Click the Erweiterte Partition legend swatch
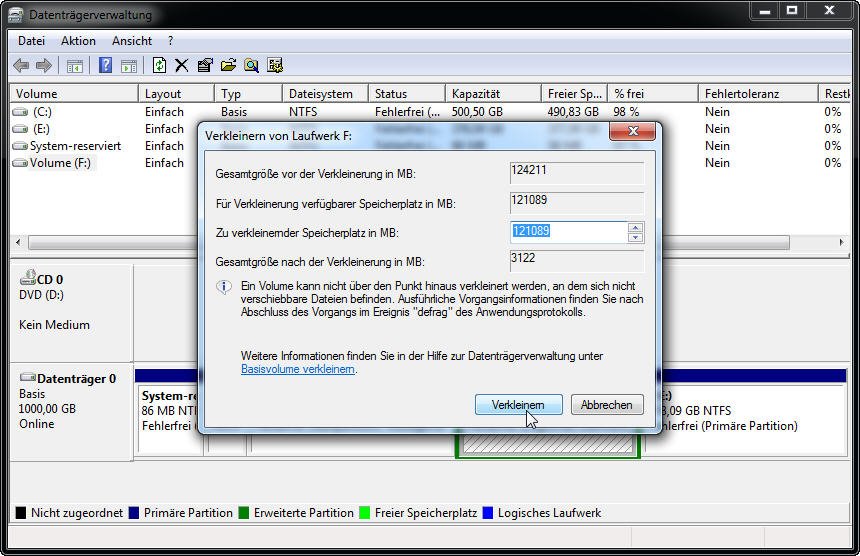The height and width of the screenshot is (556, 860). click(x=244, y=513)
